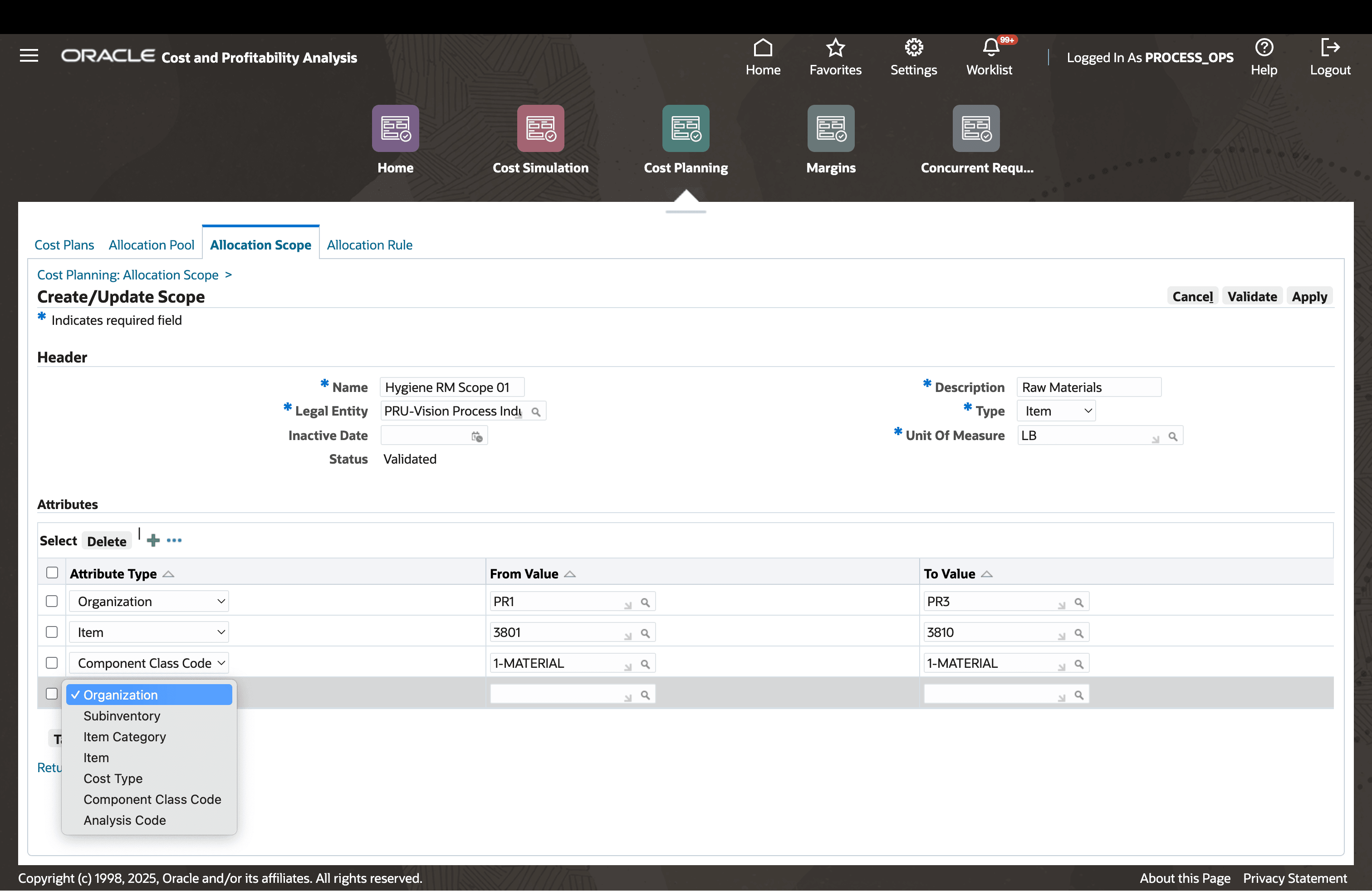Viewport: 1372px width, 891px height.
Task: Open the Cost Simulation module
Action: pos(539,141)
